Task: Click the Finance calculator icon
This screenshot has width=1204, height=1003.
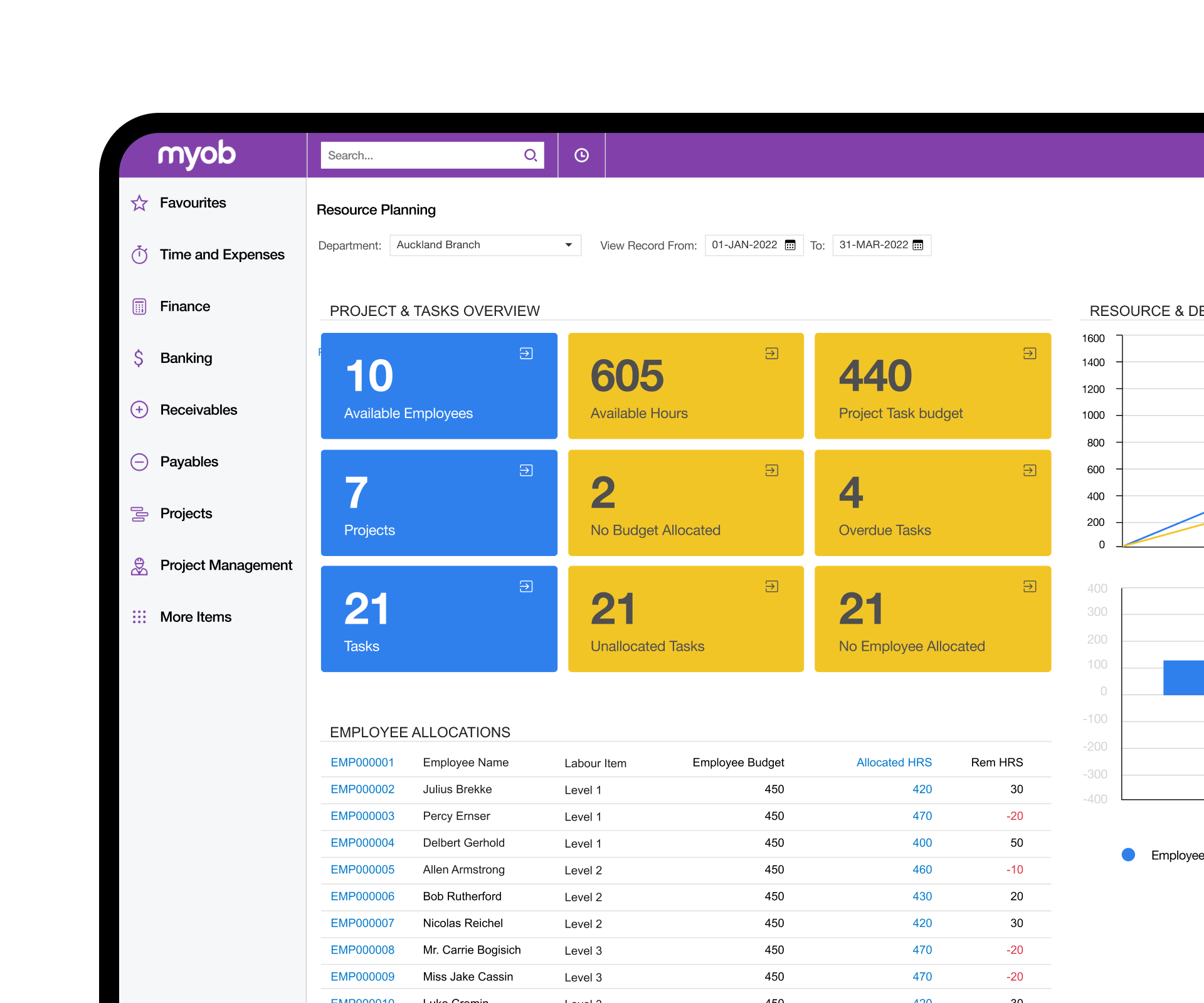Action: [139, 307]
